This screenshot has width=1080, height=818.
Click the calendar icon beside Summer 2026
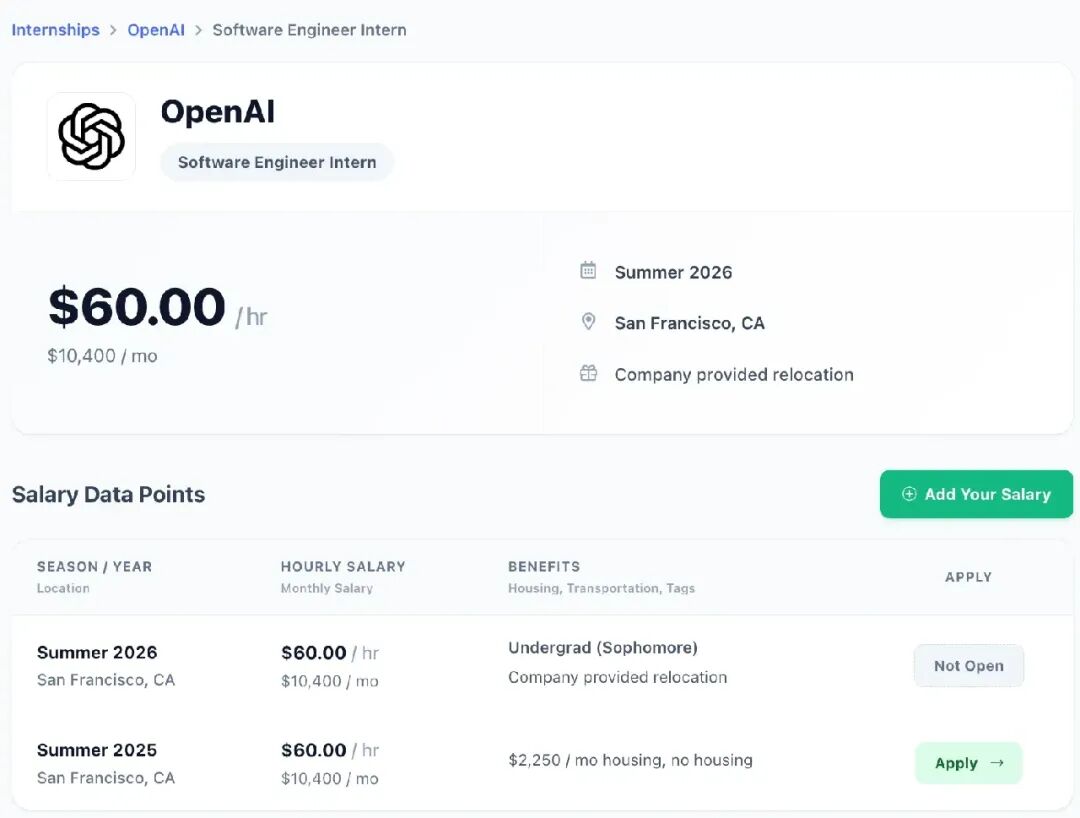coord(588,271)
